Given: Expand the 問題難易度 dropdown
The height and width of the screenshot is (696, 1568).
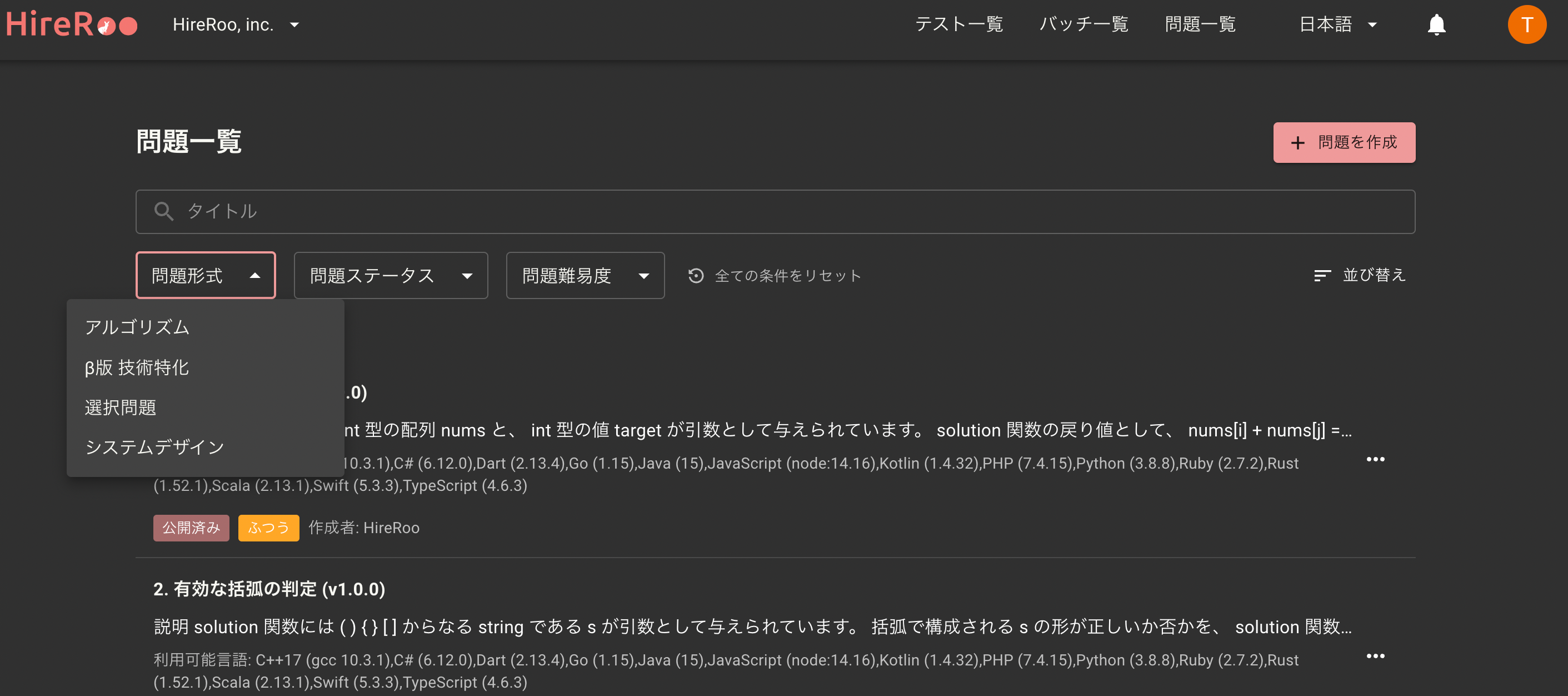Looking at the screenshot, I should coord(585,276).
